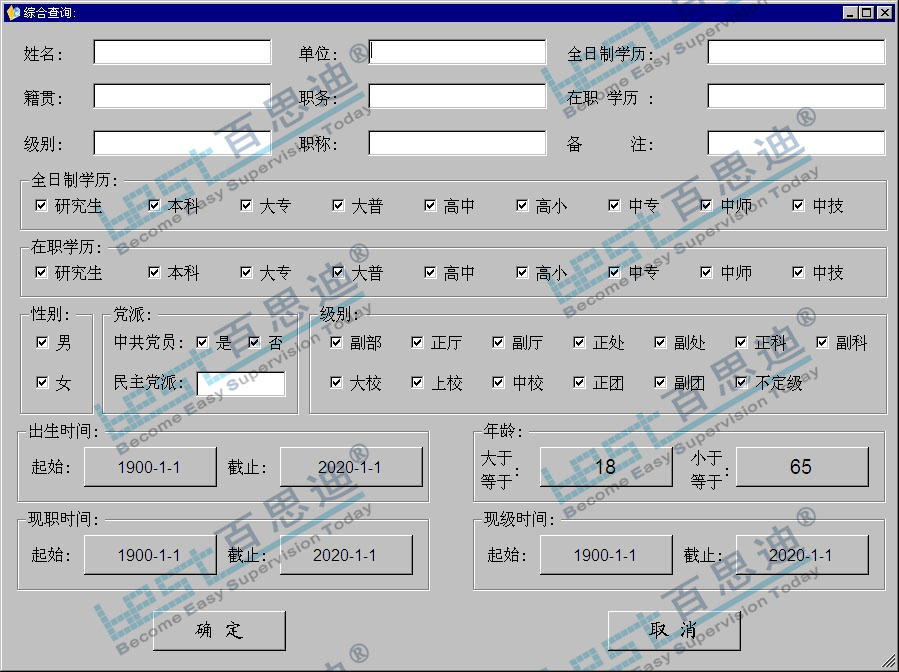899x672 pixels.
Task: Click the 大于等于 age value 18
Action: coord(606,467)
